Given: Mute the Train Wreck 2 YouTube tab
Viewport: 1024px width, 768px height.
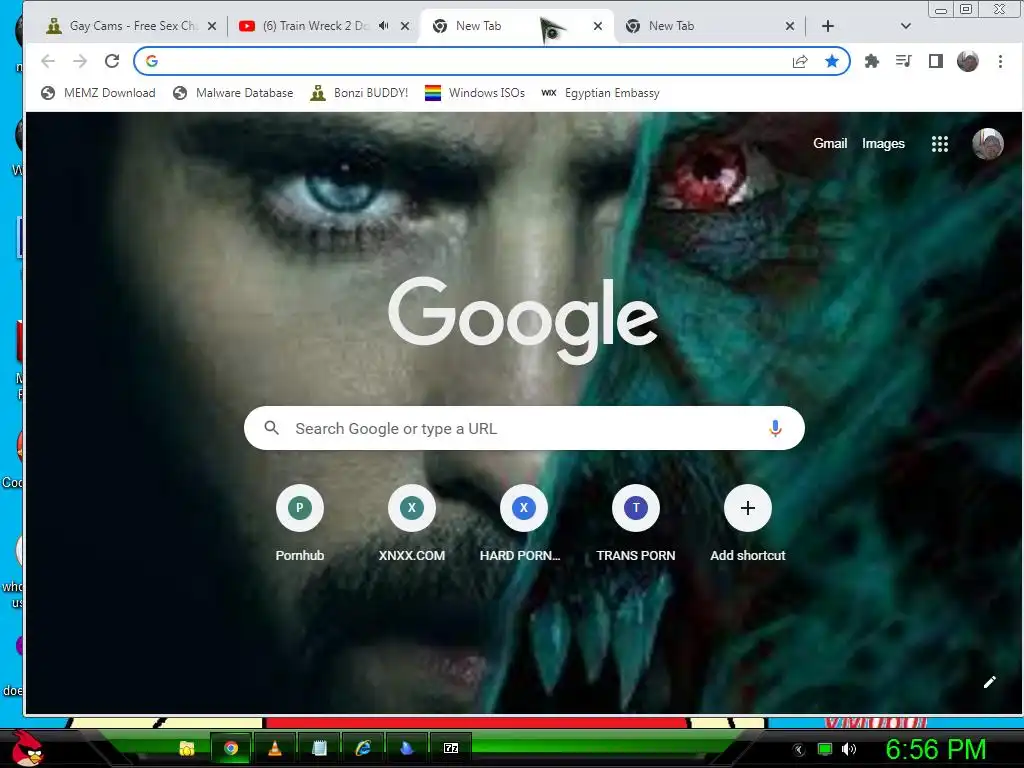Looking at the screenshot, I should 384,25.
